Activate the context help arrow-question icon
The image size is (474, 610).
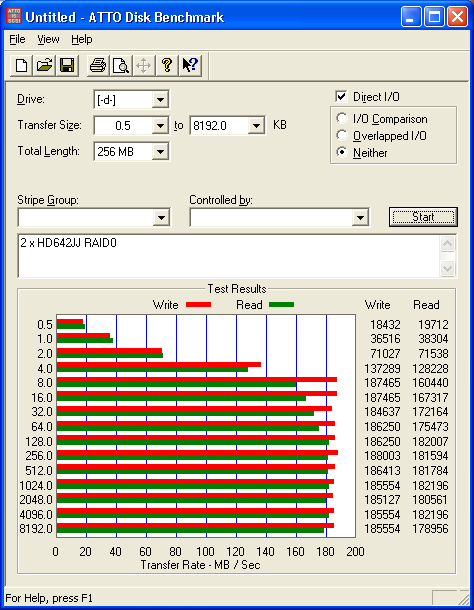click(x=190, y=65)
